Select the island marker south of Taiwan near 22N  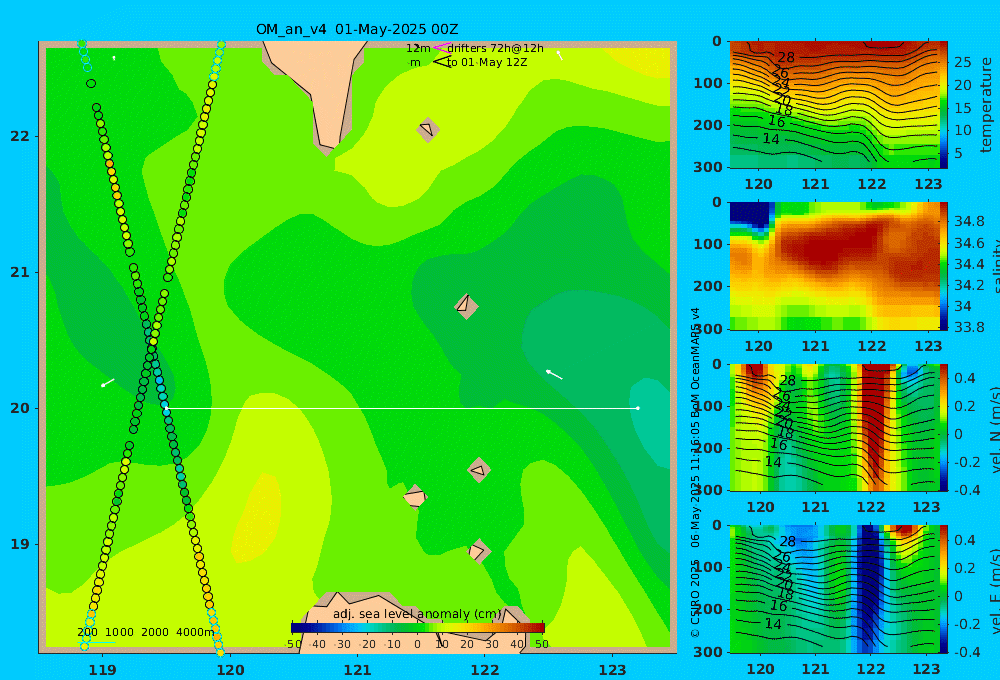pyautogui.click(x=428, y=130)
